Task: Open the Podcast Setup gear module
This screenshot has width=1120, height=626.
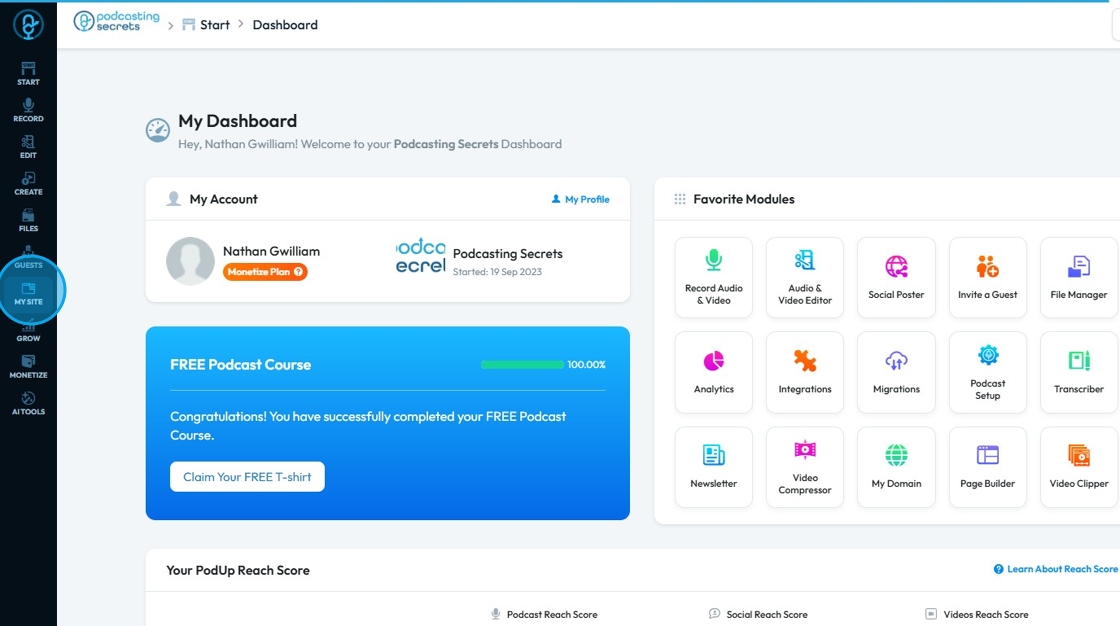Action: [x=988, y=372]
